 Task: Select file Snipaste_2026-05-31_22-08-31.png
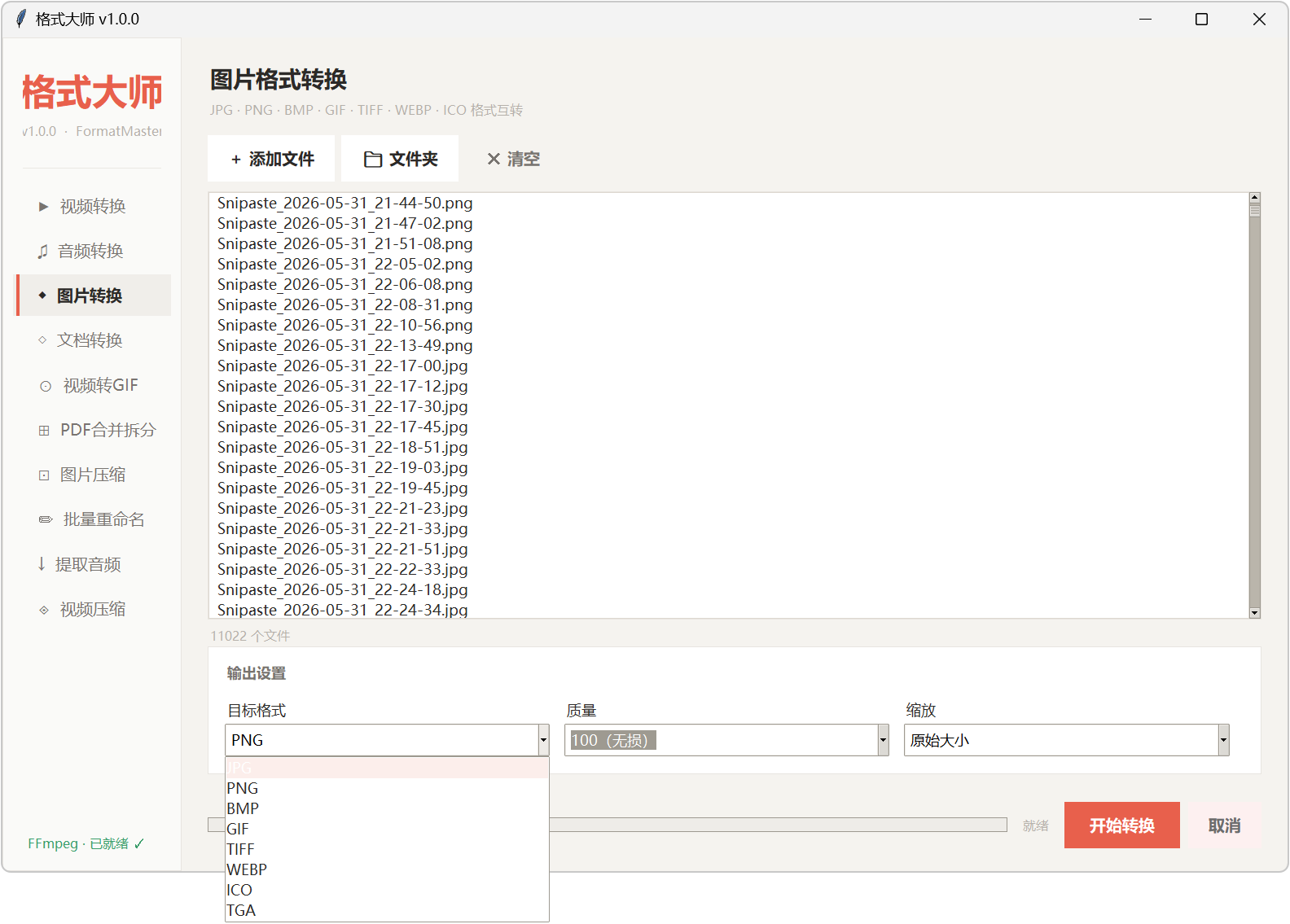[x=729, y=305]
